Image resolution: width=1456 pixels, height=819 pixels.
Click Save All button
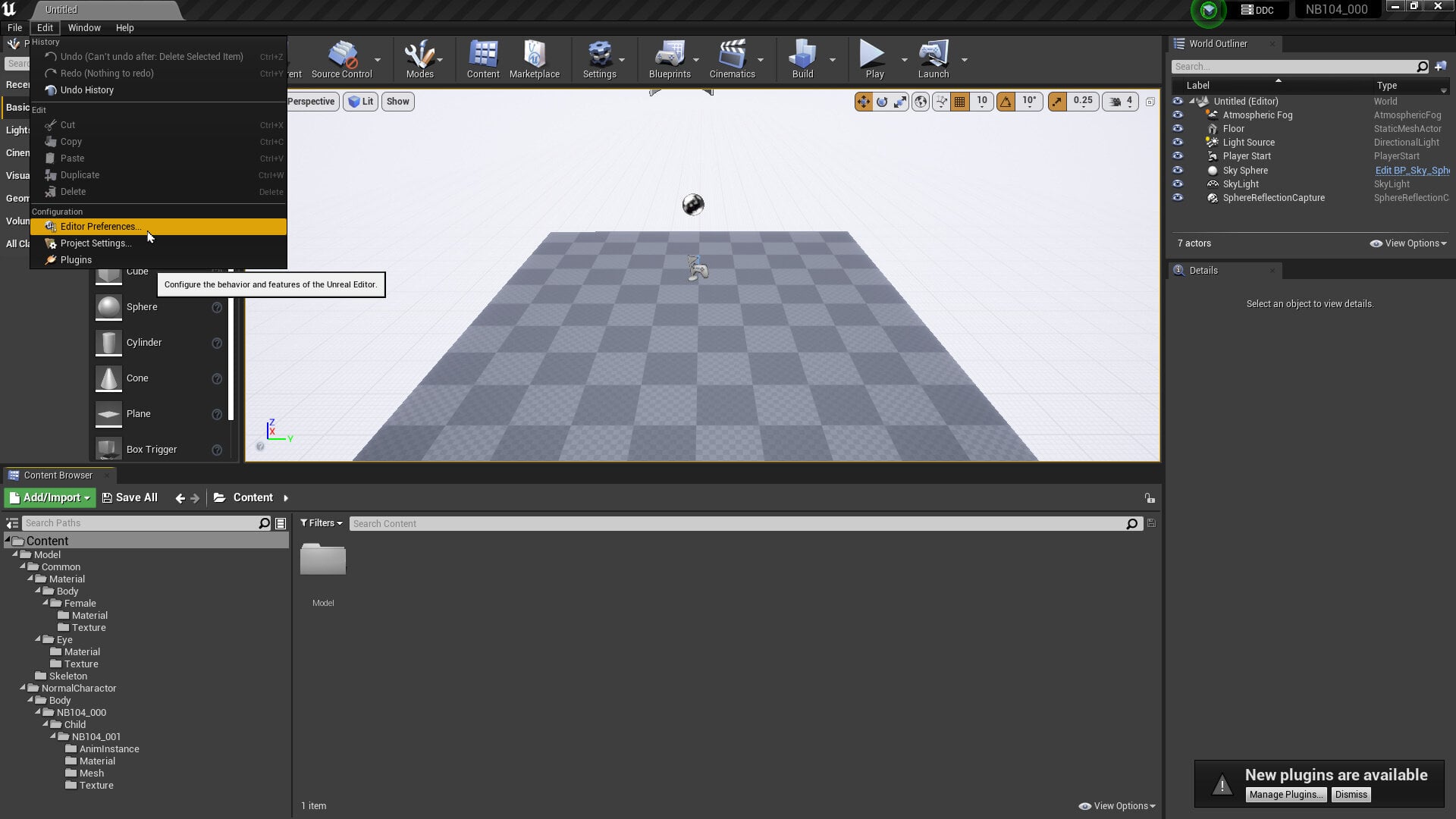click(x=130, y=498)
